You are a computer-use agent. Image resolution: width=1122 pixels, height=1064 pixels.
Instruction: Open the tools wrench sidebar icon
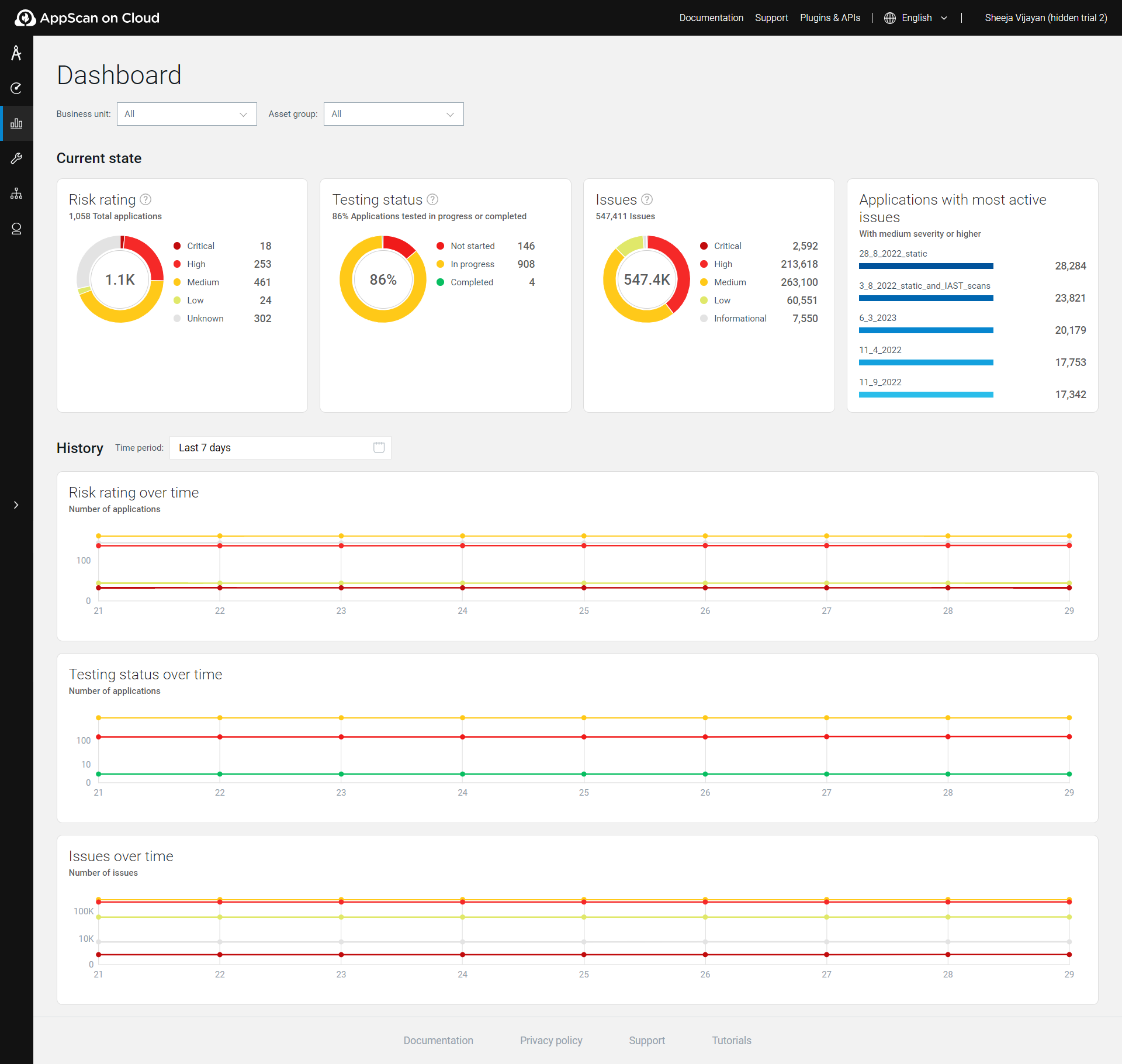[16, 158]
